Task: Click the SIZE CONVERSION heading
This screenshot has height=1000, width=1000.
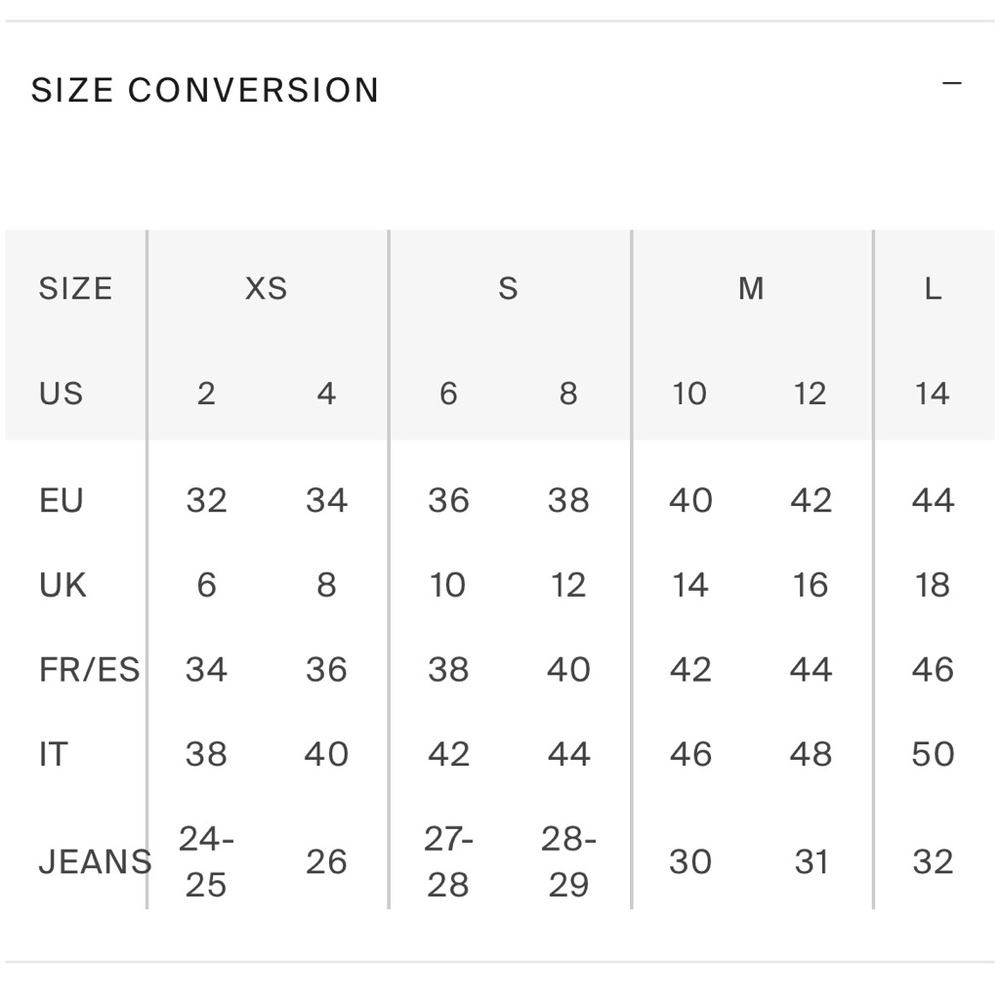Action: pos(205,90)
